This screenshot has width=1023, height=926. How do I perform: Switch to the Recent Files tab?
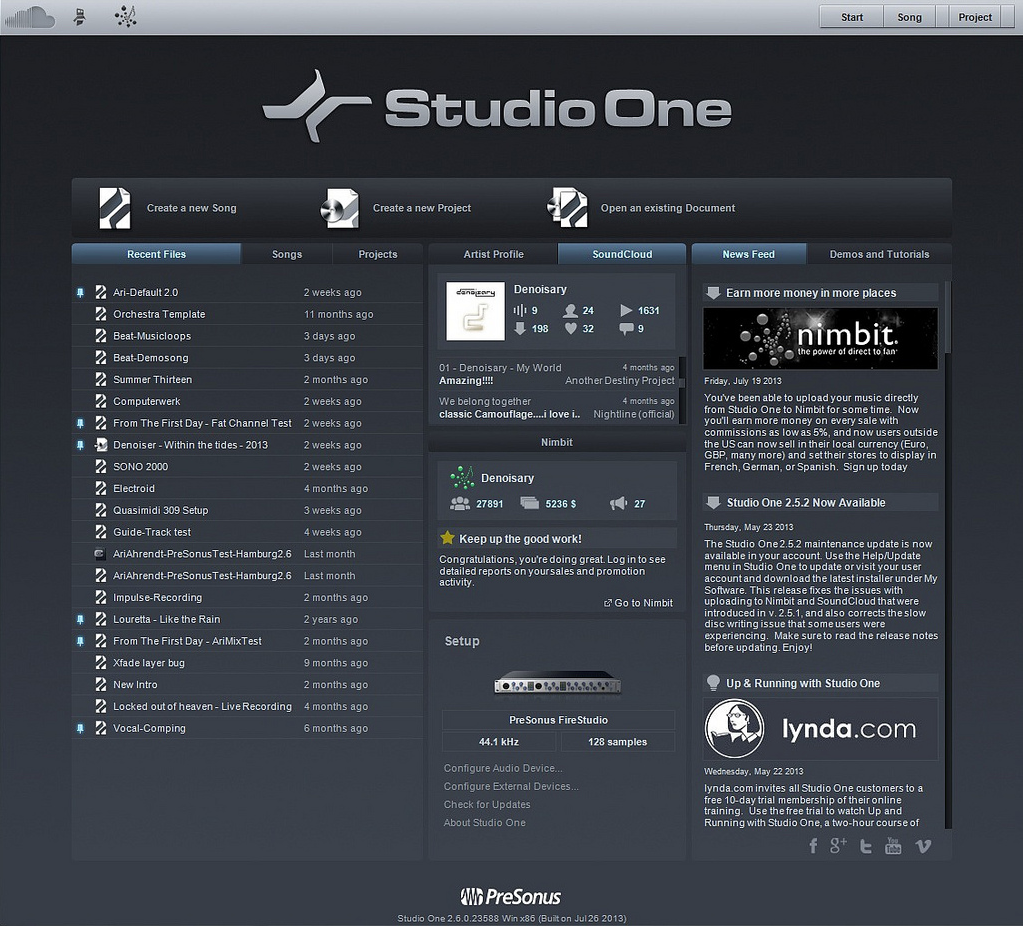pos(157,254)
